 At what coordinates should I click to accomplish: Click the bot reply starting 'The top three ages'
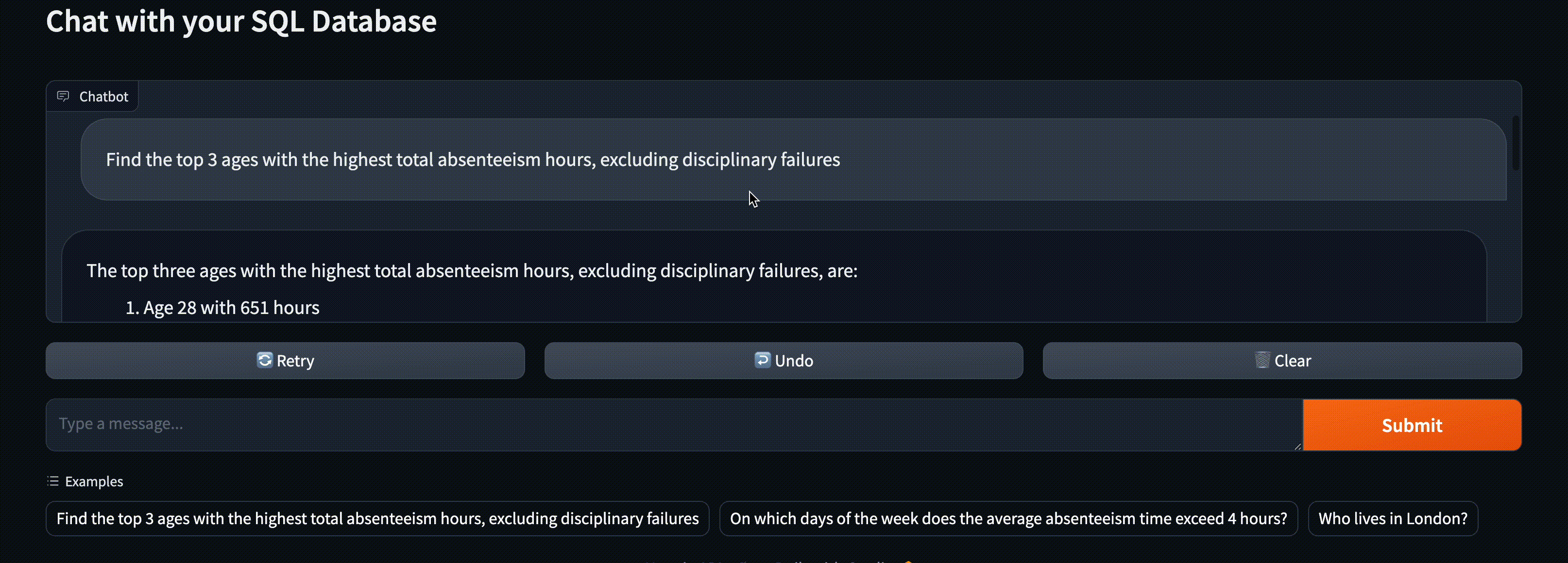(x=472, y=270)
